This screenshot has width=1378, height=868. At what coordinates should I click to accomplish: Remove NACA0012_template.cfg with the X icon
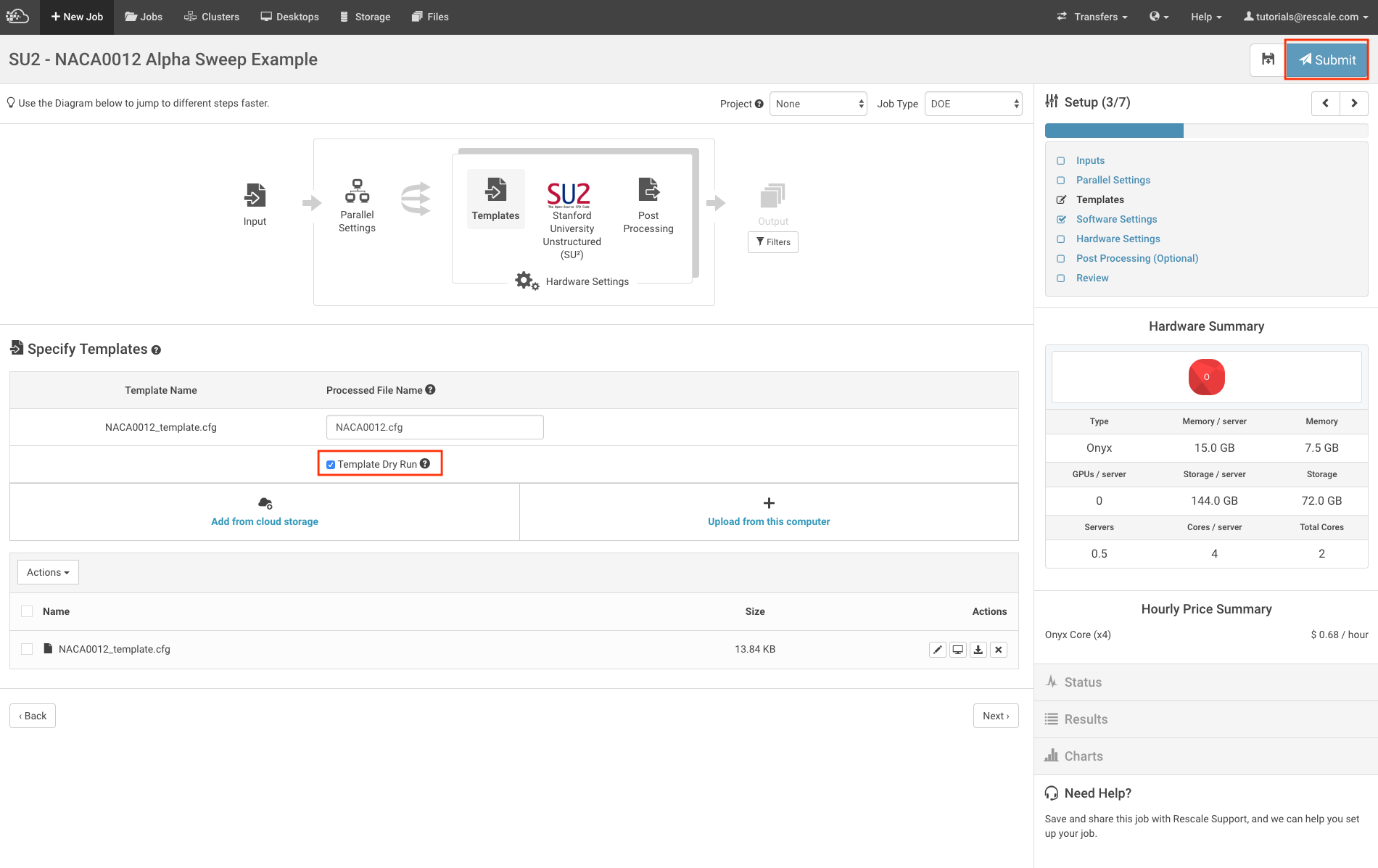click(x=999, y=650)
